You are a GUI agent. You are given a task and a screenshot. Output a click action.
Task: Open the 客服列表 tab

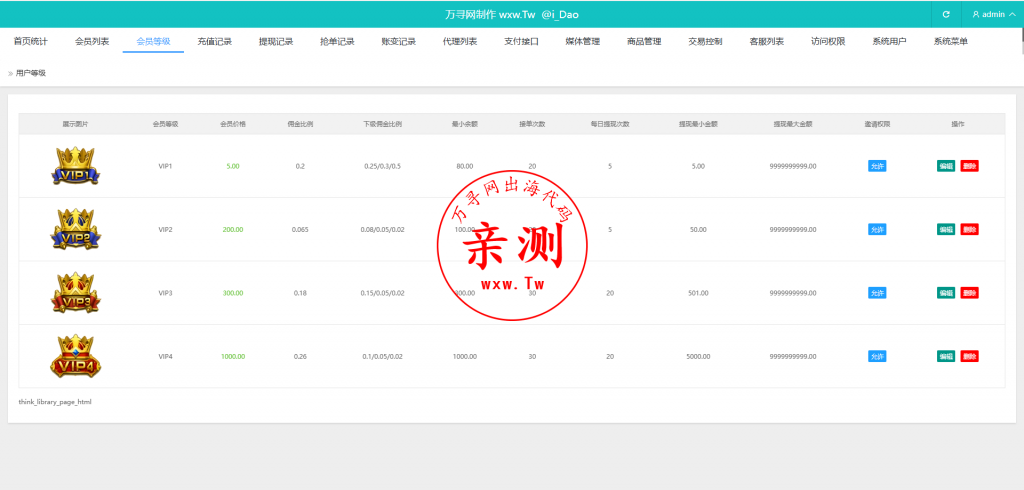(x=767, y=42)
